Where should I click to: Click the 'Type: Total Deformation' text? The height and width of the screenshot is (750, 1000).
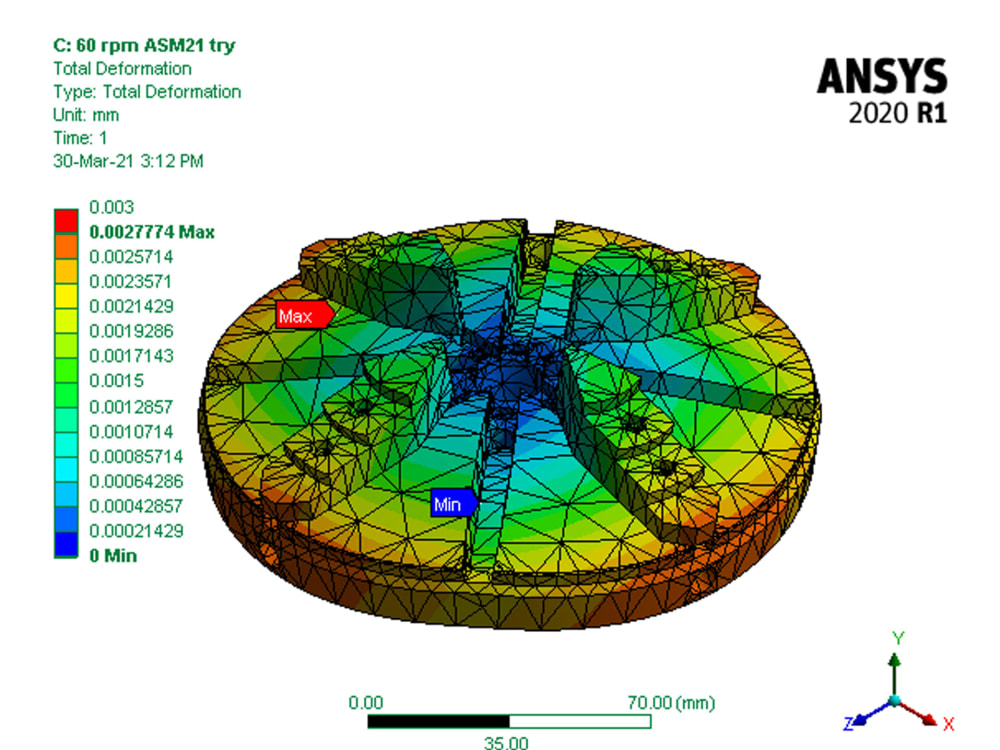tap(147, 92)
